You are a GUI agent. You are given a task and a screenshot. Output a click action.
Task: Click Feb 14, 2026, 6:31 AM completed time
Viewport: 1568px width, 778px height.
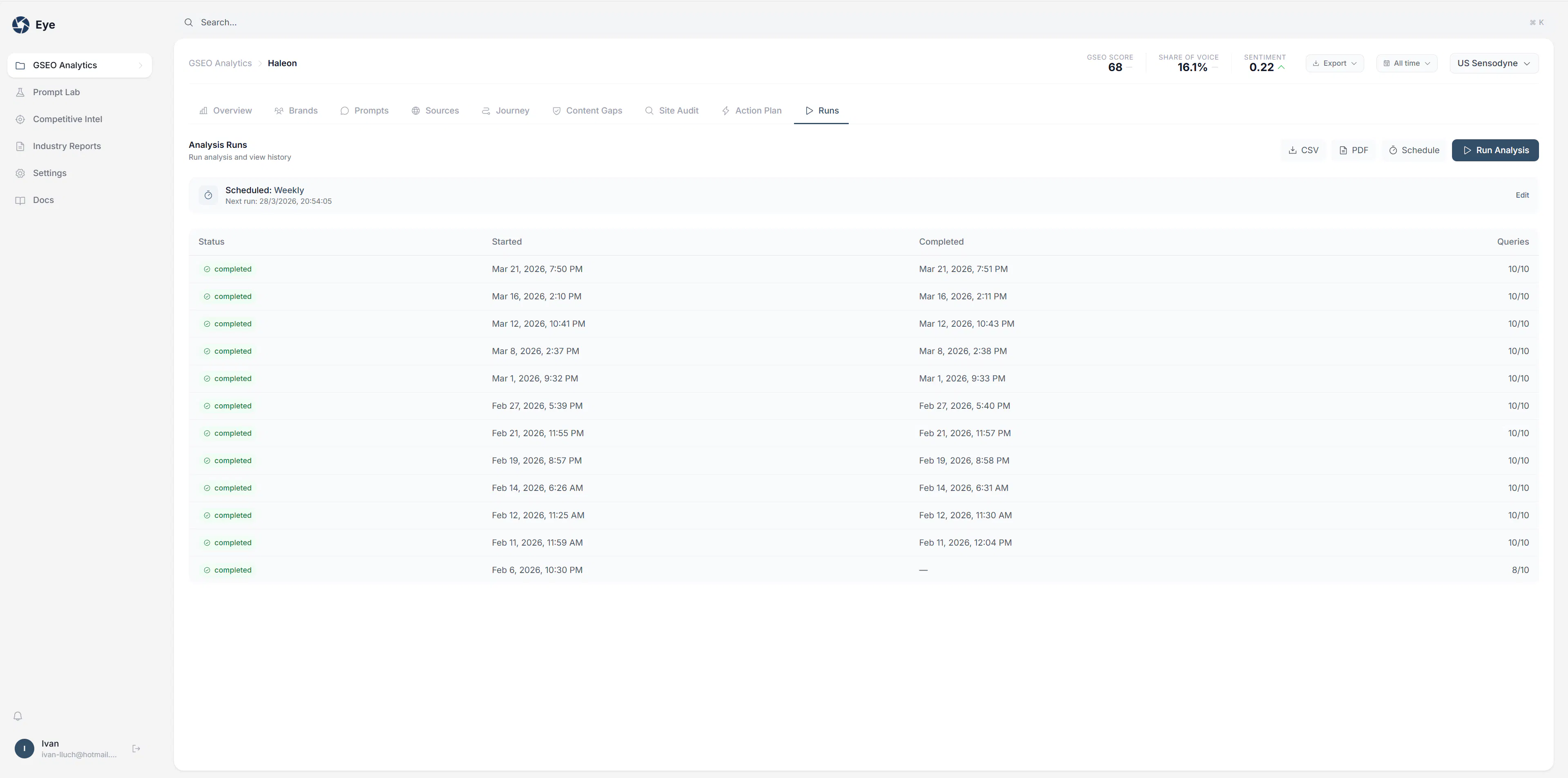(964, 488)
